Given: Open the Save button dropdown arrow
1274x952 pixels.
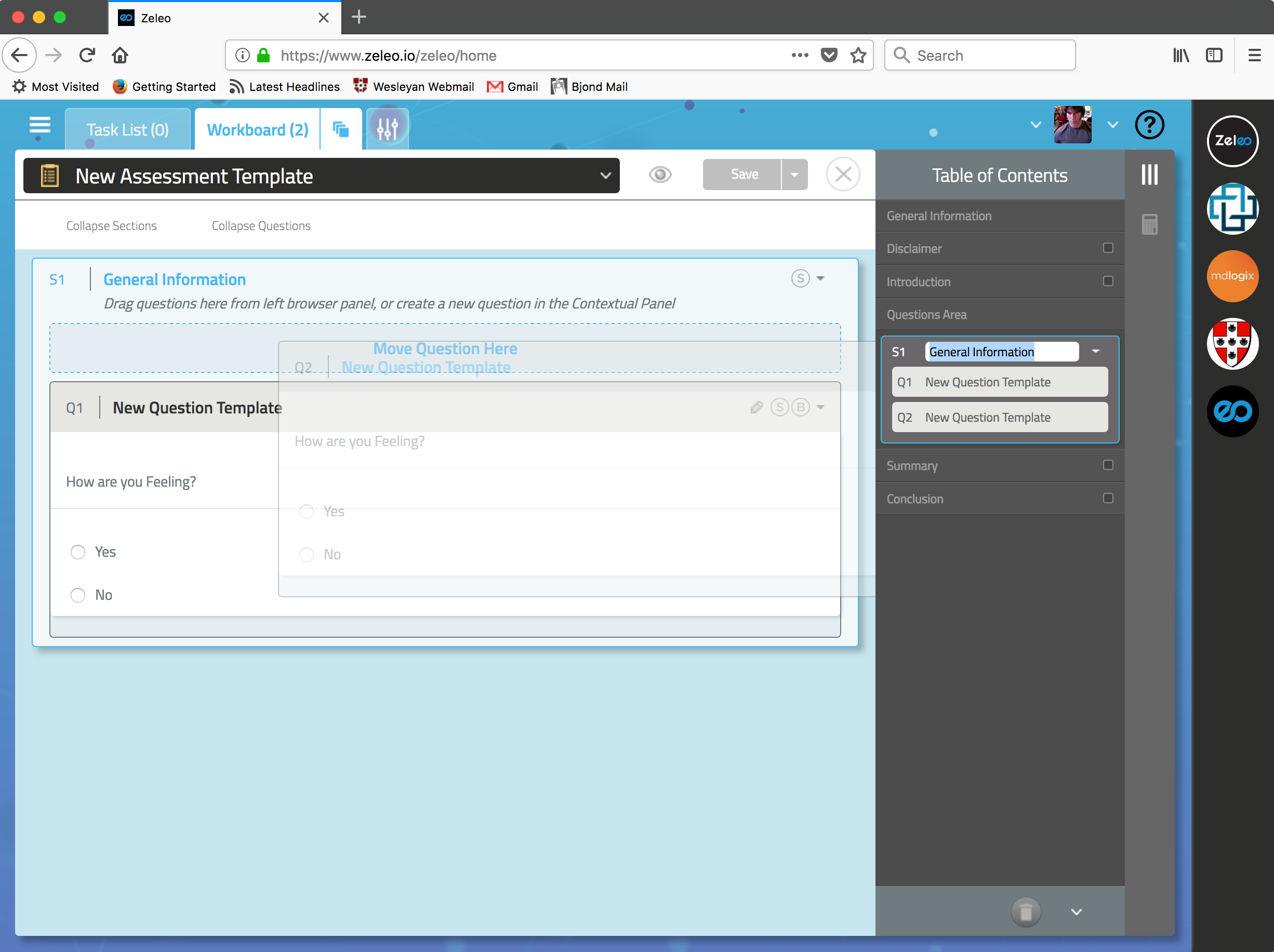Looking at the screenshot, I should 794,175.
